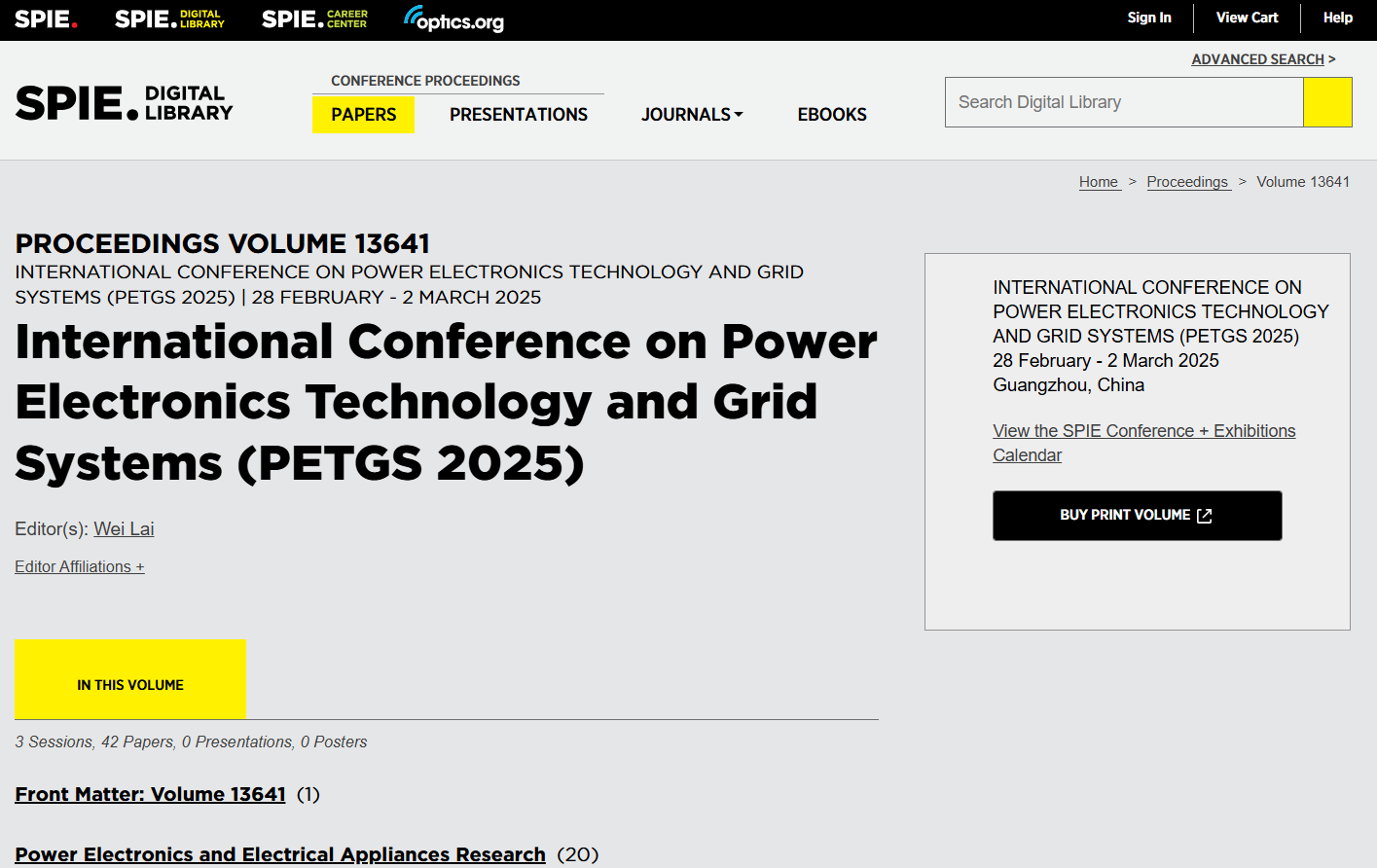Image resolution: width=1377 pixels, height=868 pixels.
Task: Click external link icon on Buy Print Volume
Action: tap(1205, 516)
